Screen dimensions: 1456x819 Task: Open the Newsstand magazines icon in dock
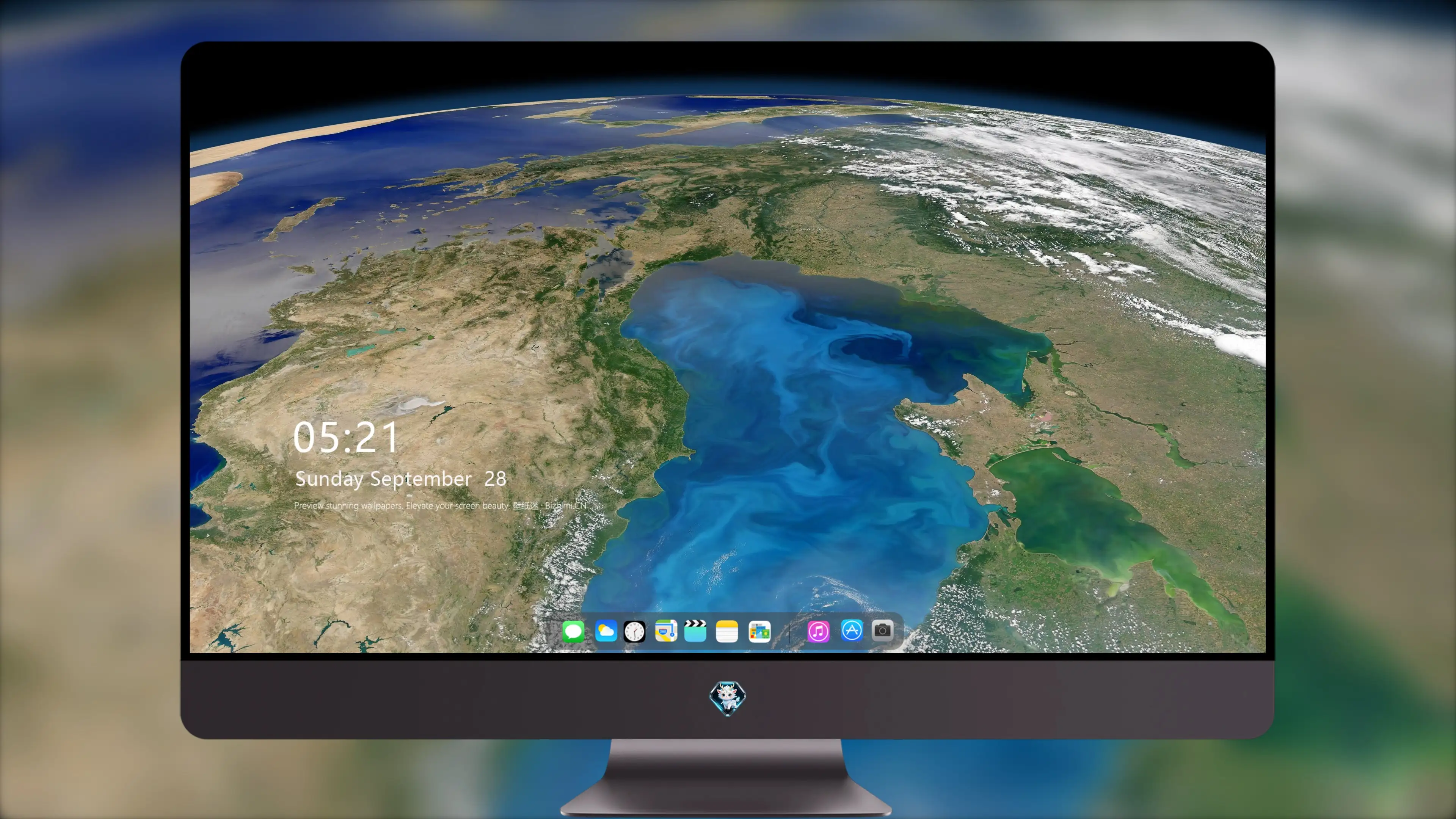tap(759, 631)
